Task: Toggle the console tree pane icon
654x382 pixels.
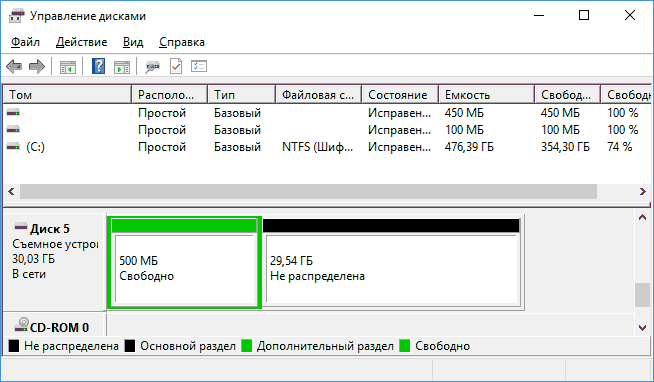Action: click(x=68, y=67)
